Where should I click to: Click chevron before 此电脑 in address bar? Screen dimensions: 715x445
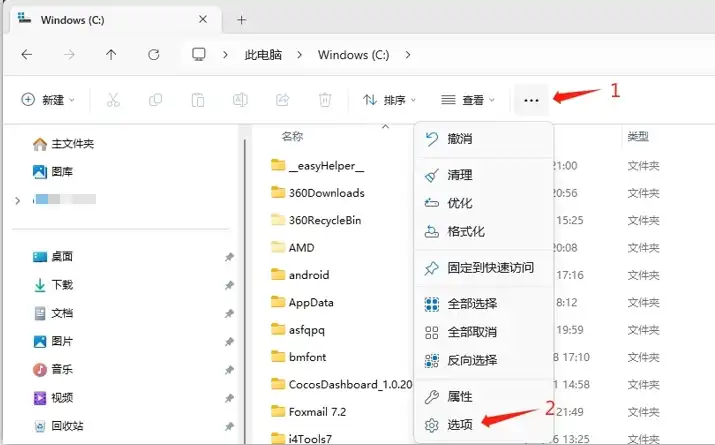225,55
